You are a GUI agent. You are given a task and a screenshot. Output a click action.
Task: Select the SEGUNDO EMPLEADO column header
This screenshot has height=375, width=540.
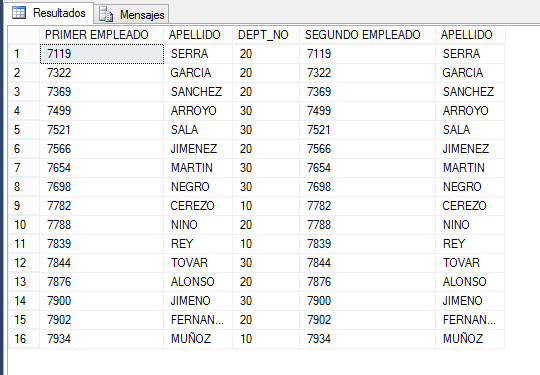[x=367, y=35]
